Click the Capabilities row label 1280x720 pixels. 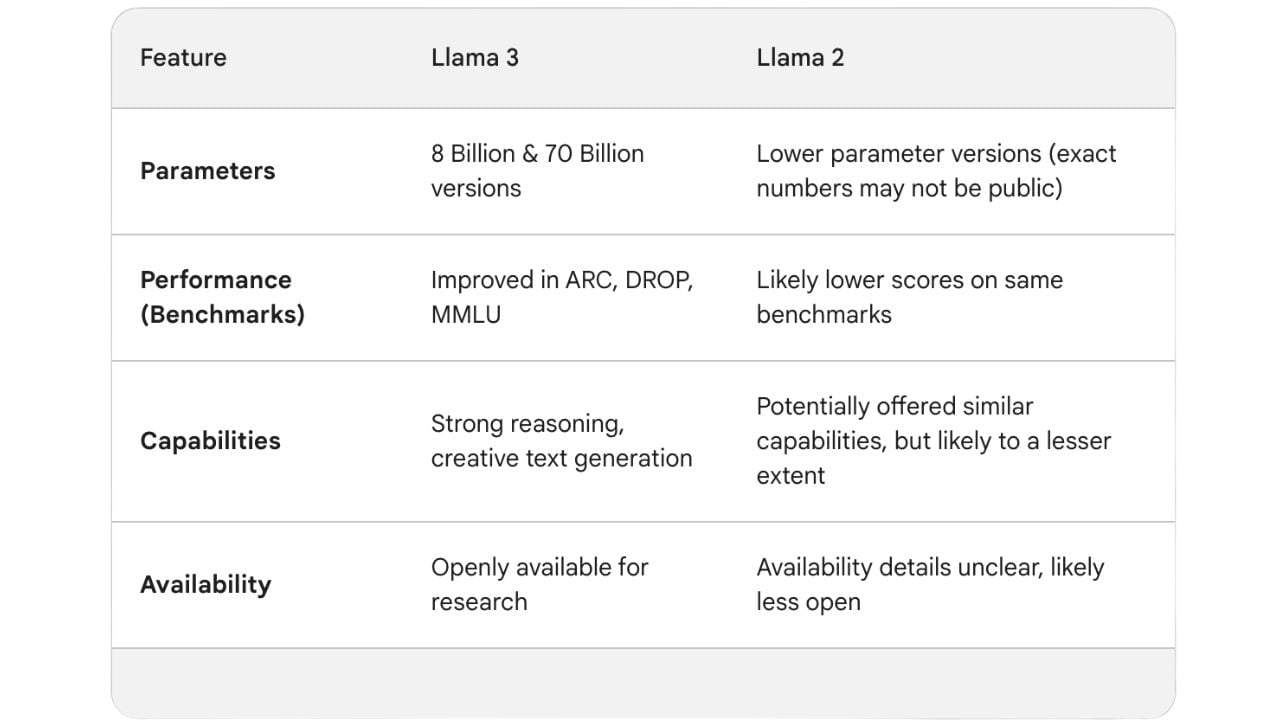pyautogui.click(x=210, y=441)
